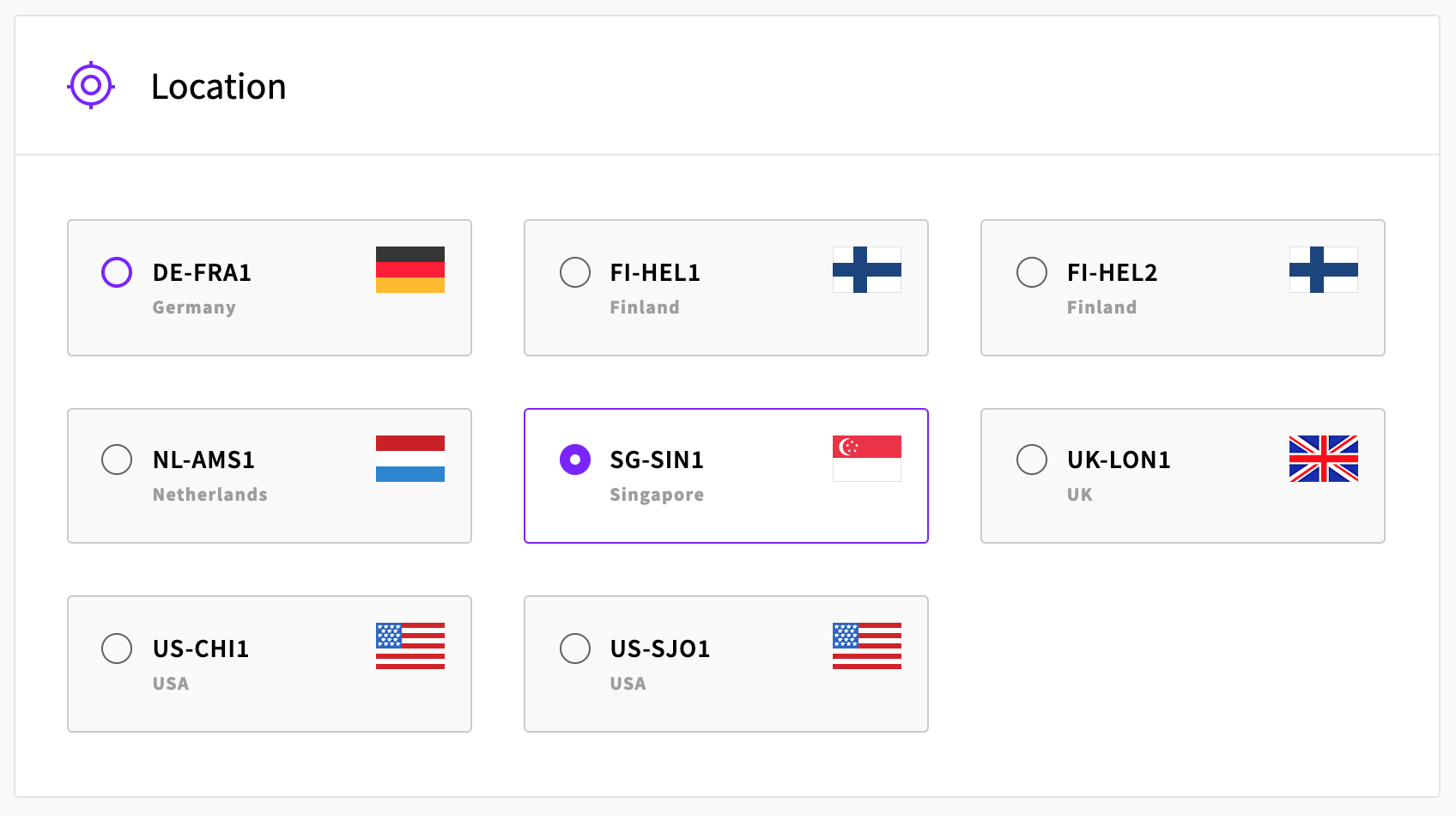
Task: Click the Location crosshair icon
Action: coord(91,85)
